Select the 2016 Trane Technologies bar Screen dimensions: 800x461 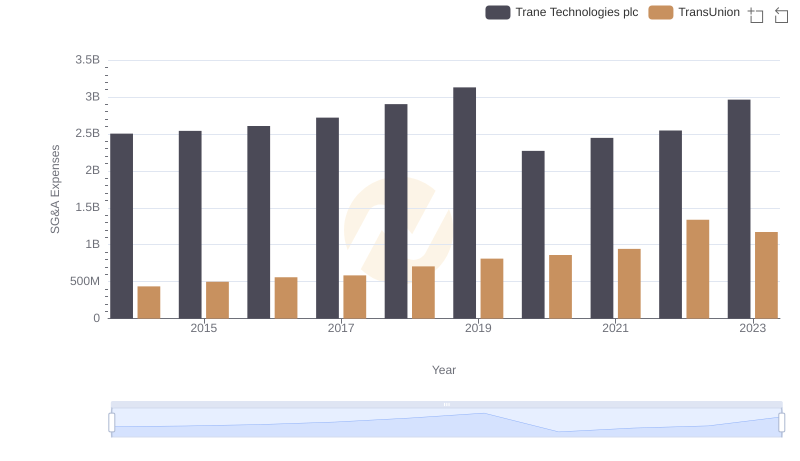click(x=259, y=222)
